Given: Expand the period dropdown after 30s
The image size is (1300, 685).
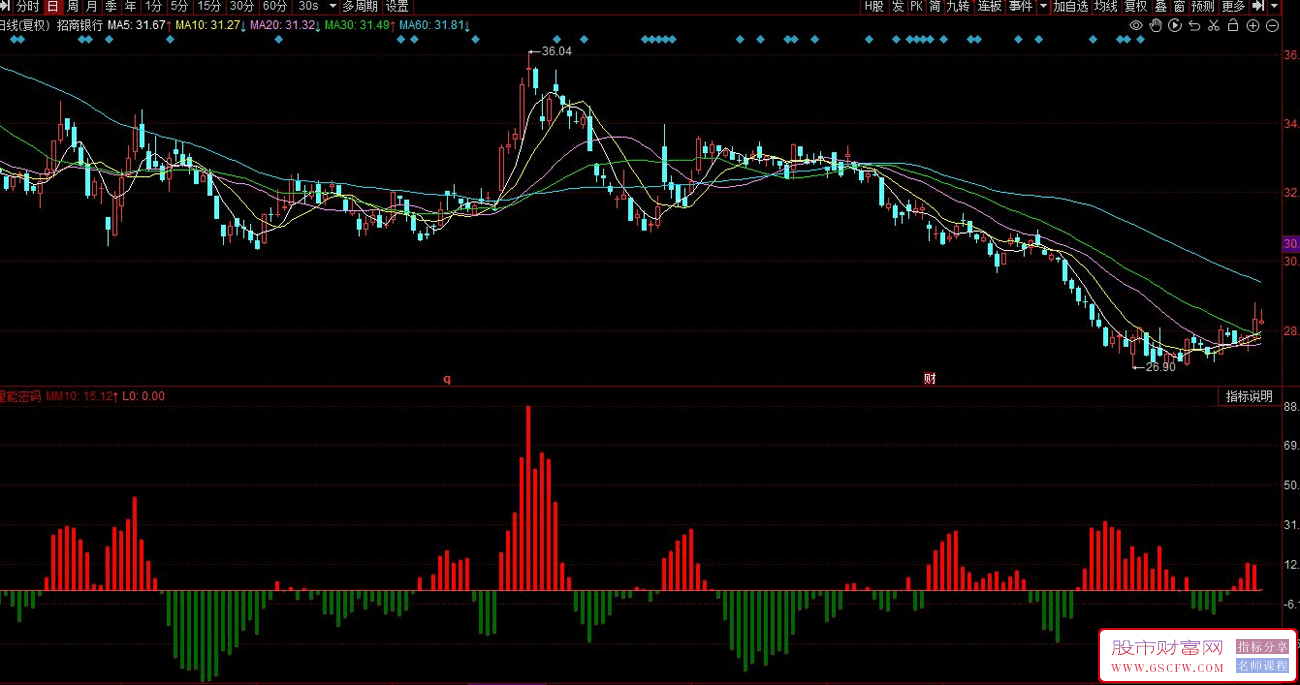Looking at the screenshot, I should tap(333, 6).
